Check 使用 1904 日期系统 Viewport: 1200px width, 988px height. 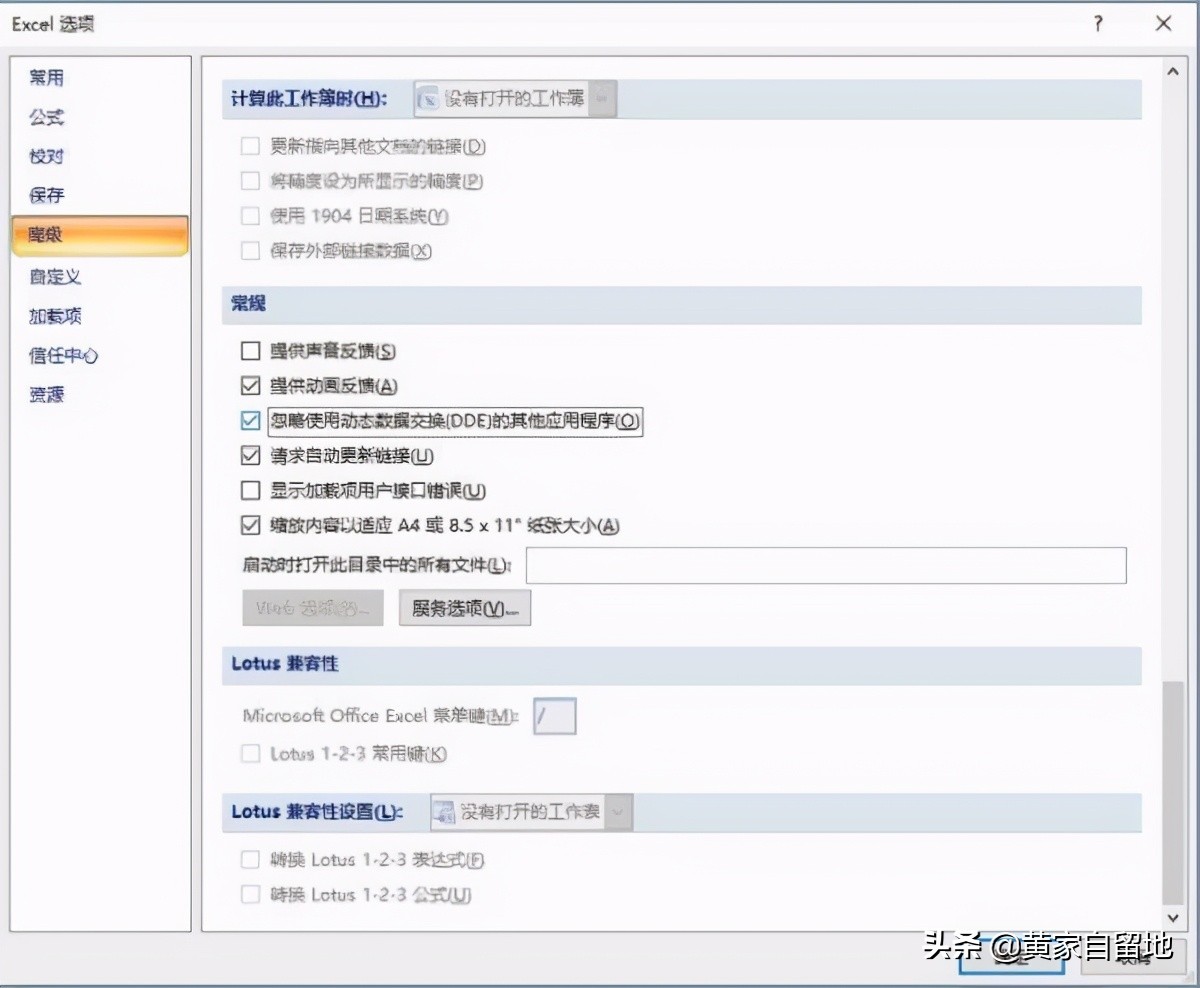249,216
